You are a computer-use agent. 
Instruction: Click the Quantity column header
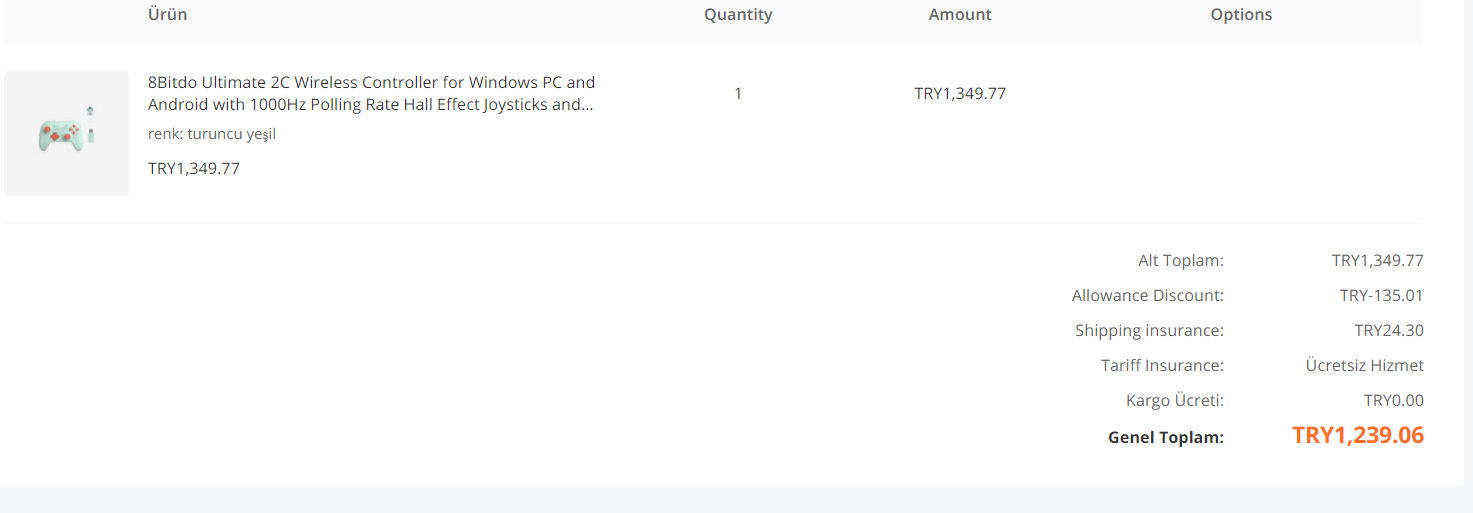tap(738, 14)
